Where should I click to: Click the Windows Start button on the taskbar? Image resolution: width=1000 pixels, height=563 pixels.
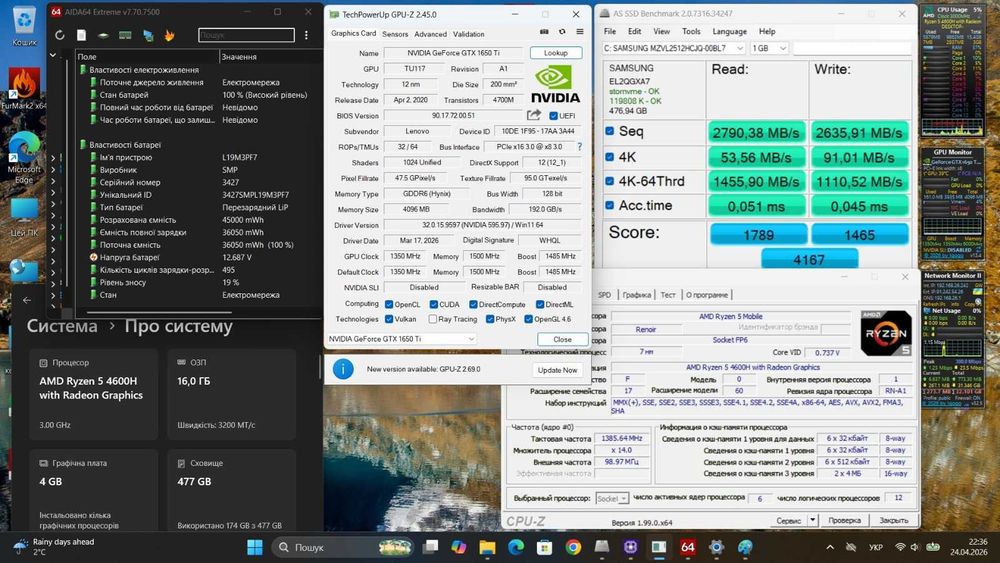(x=254, y=547)
